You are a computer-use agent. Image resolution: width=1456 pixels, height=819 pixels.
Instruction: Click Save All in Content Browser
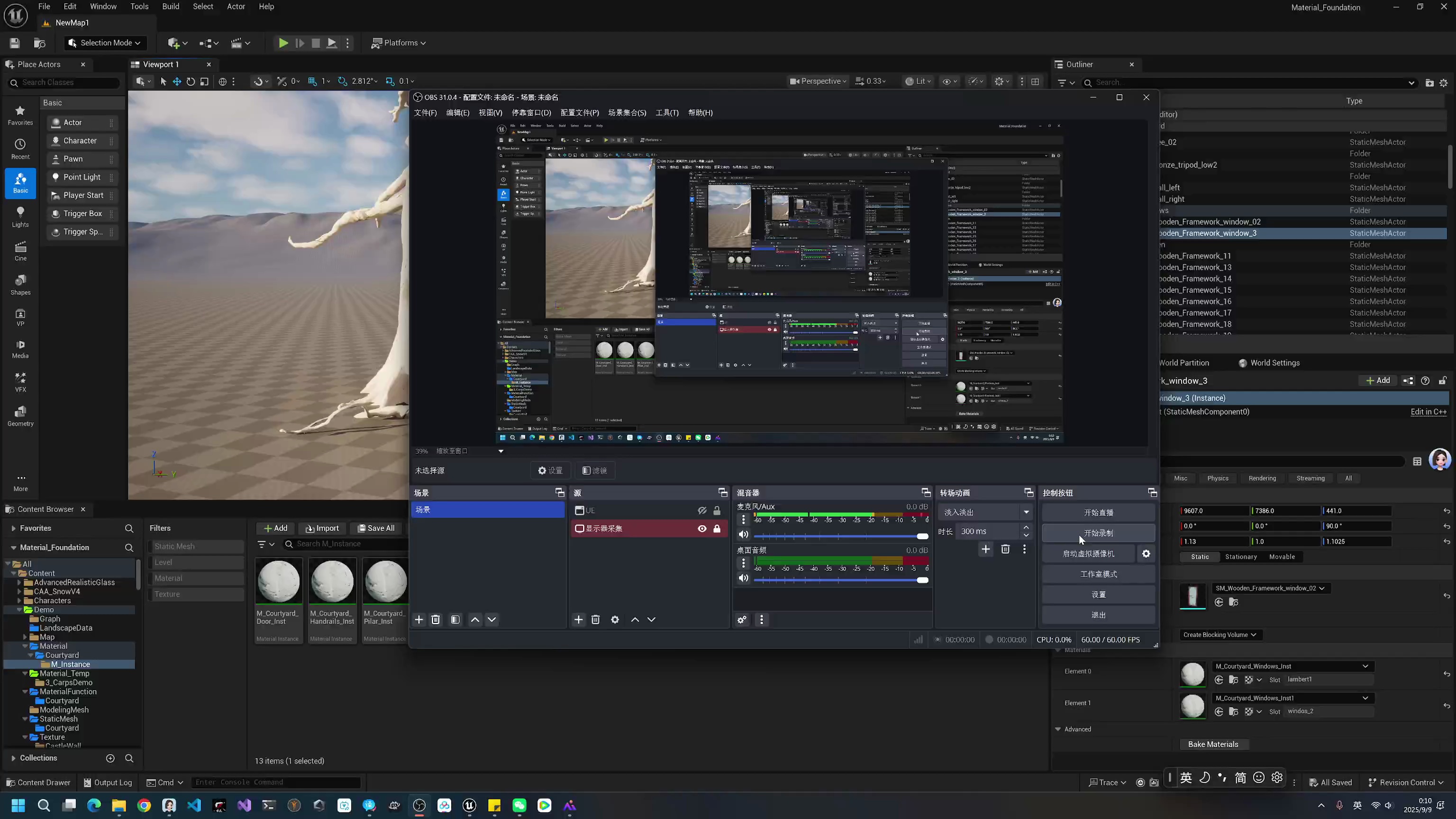point(376,528)
